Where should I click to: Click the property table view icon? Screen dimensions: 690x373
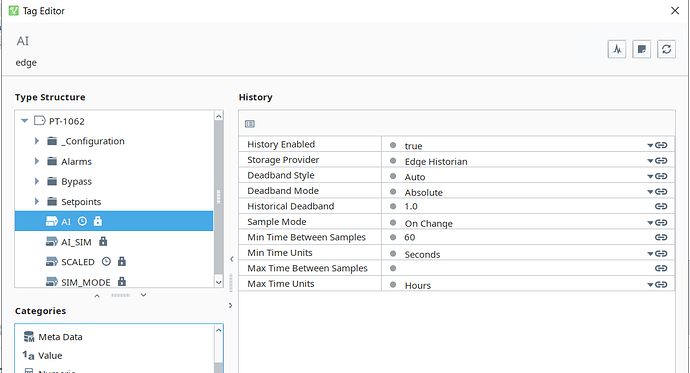[250, 124]
